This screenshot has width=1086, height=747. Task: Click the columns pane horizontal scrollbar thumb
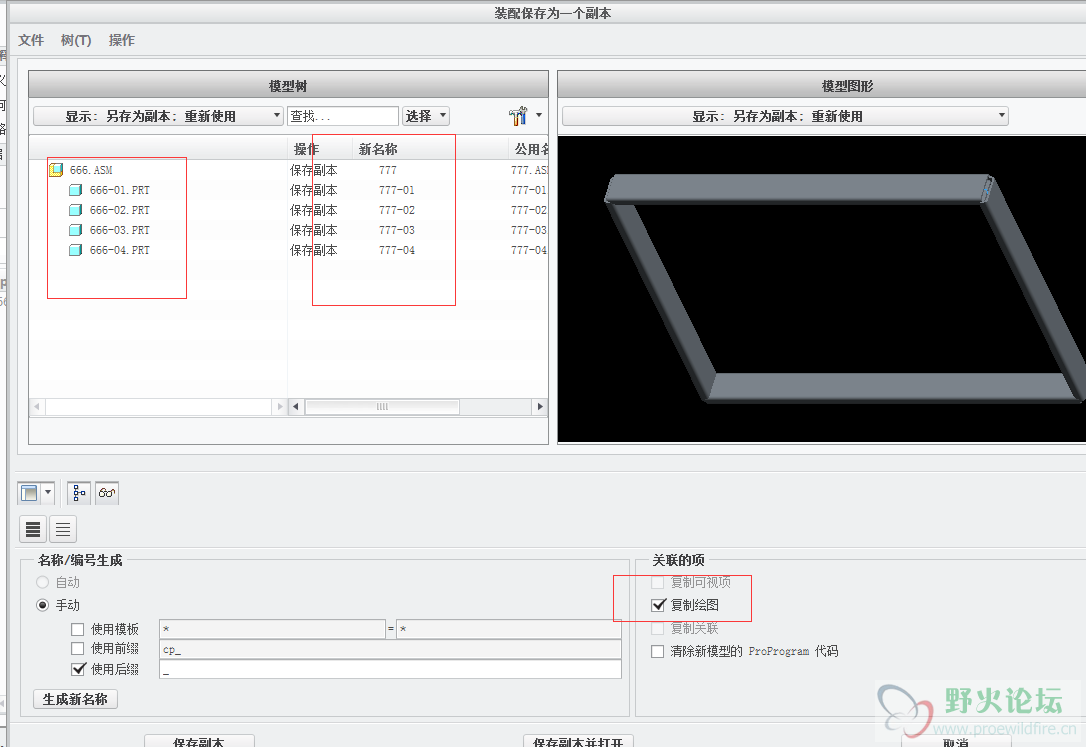[382, 406]
